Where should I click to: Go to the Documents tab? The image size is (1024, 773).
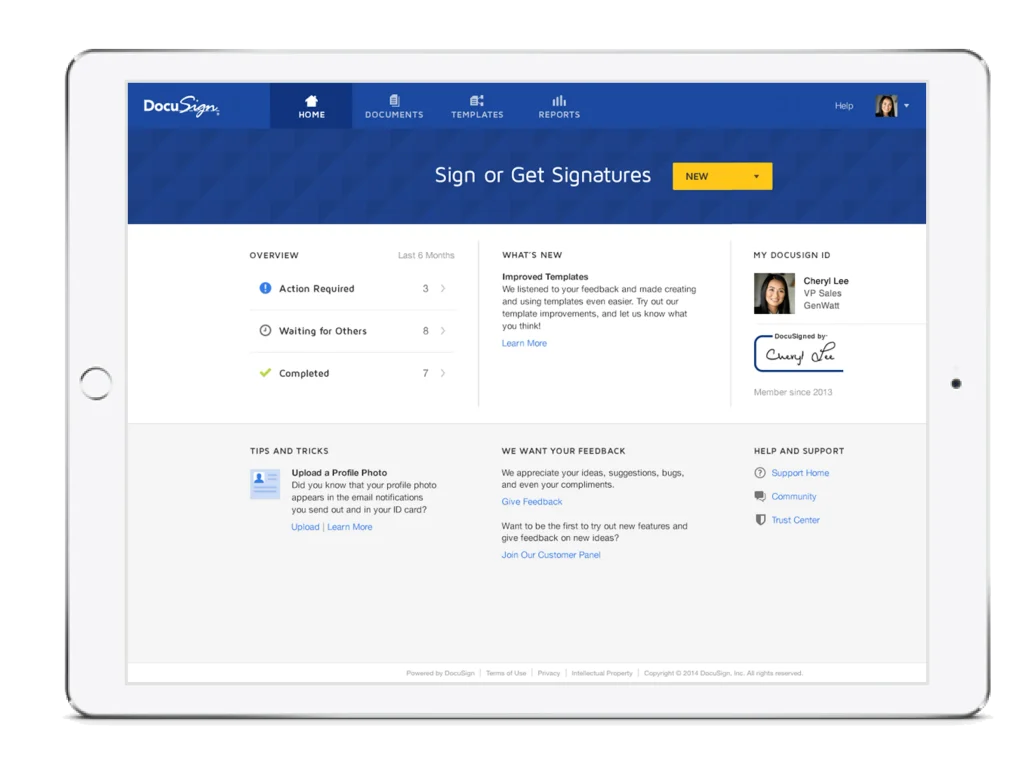pyautogui.click(x=394, y=106)
